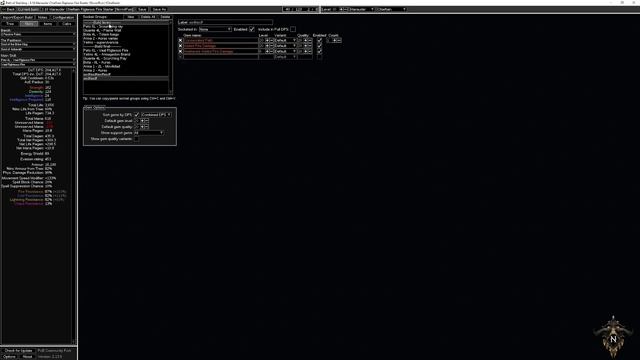Click New socket group button
This screenshot has width=640, height=360.
pos(131,17)
